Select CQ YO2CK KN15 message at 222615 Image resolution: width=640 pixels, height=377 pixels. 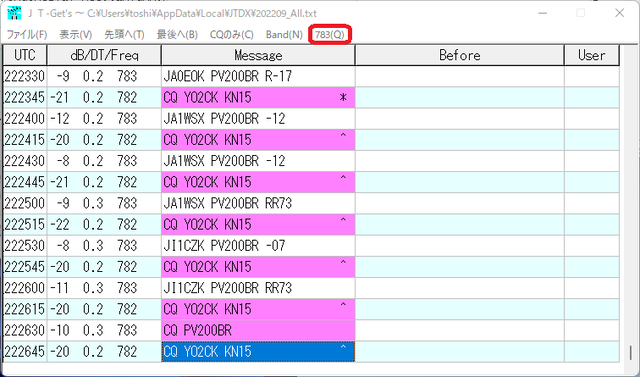pyautogui.click(x=258, y=309)
